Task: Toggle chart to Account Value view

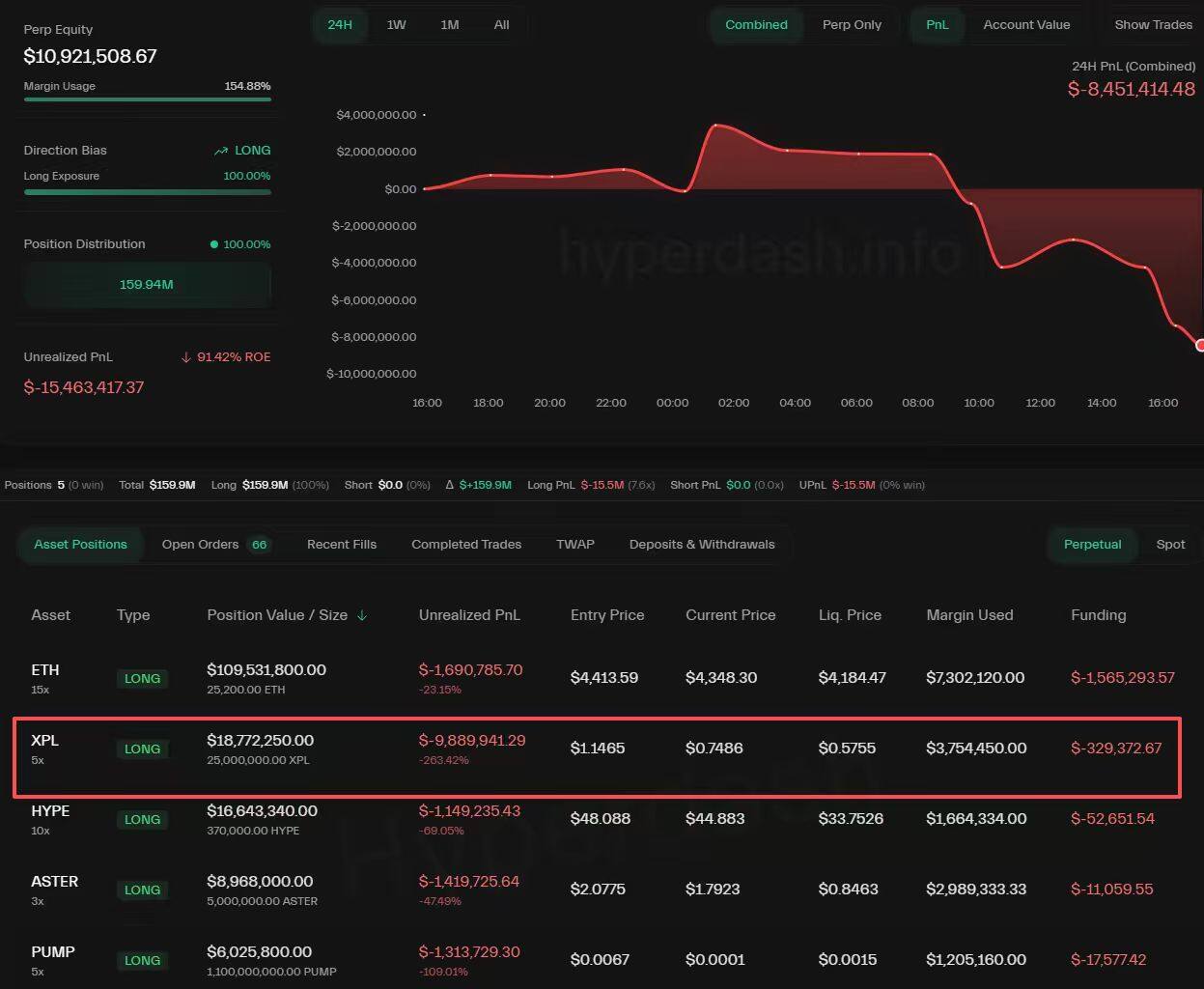Action: click(x=1026, y=25)
